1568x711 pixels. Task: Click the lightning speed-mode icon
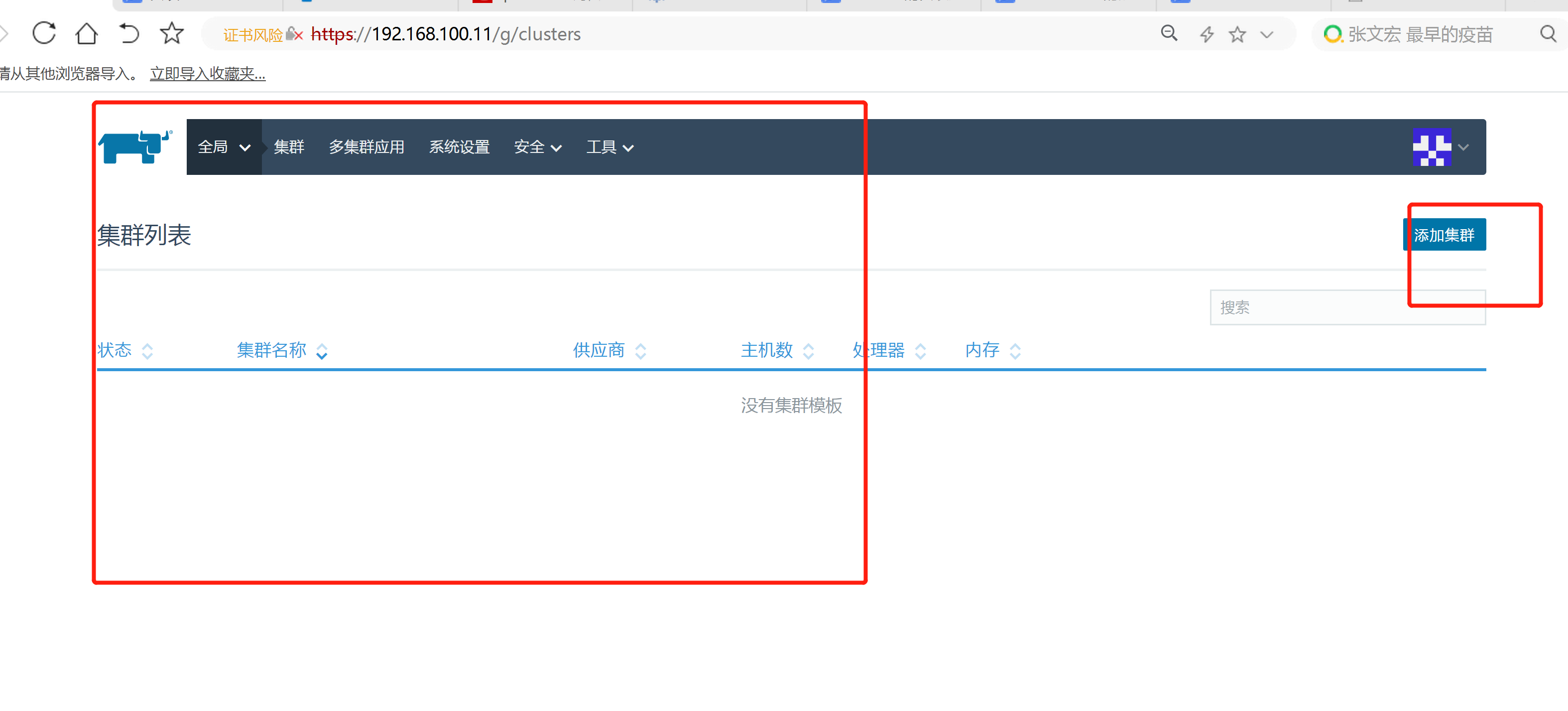pyautogui.click(x=1206, y=34)
